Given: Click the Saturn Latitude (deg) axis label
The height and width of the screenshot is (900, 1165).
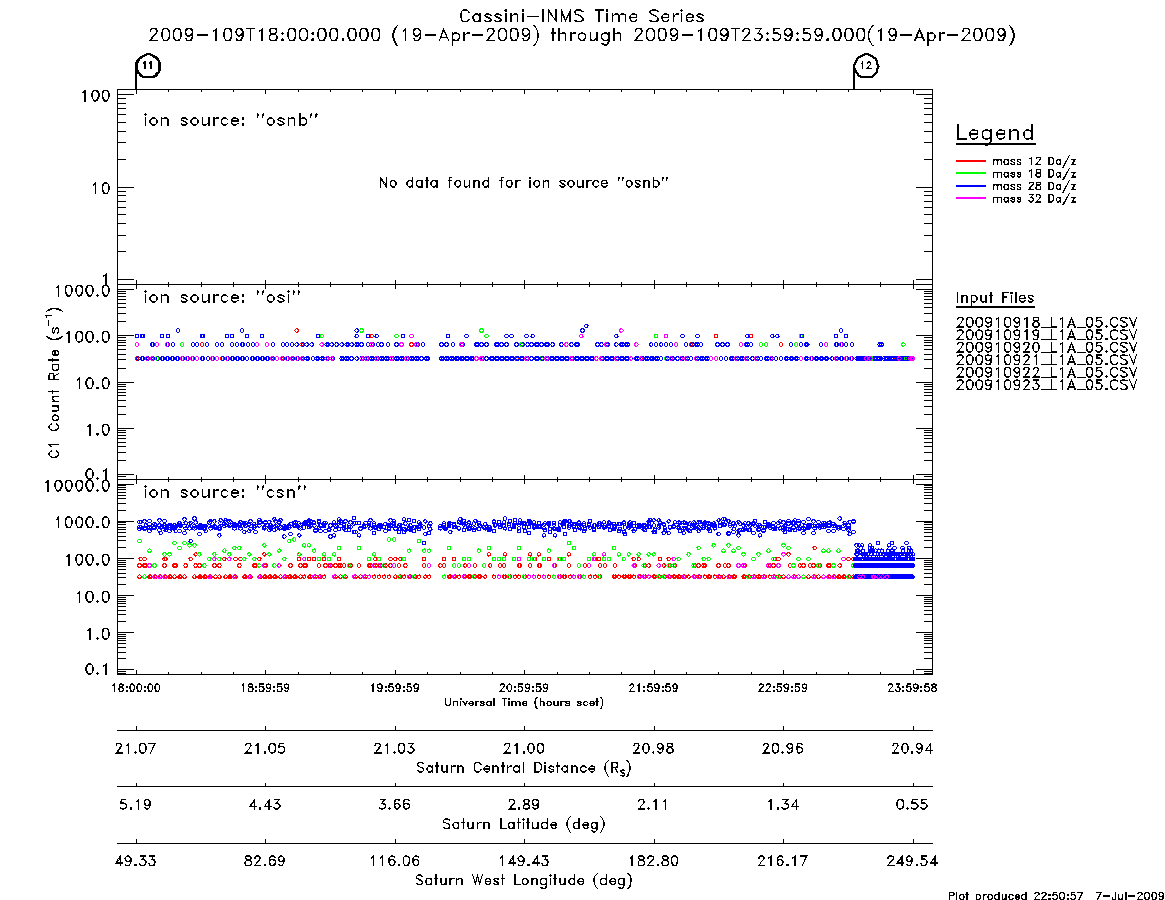Looking at the screenshot, I should 524,824.
